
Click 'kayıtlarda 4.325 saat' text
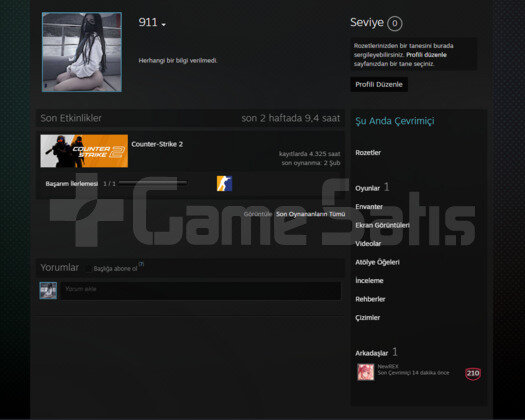point(310,154)
